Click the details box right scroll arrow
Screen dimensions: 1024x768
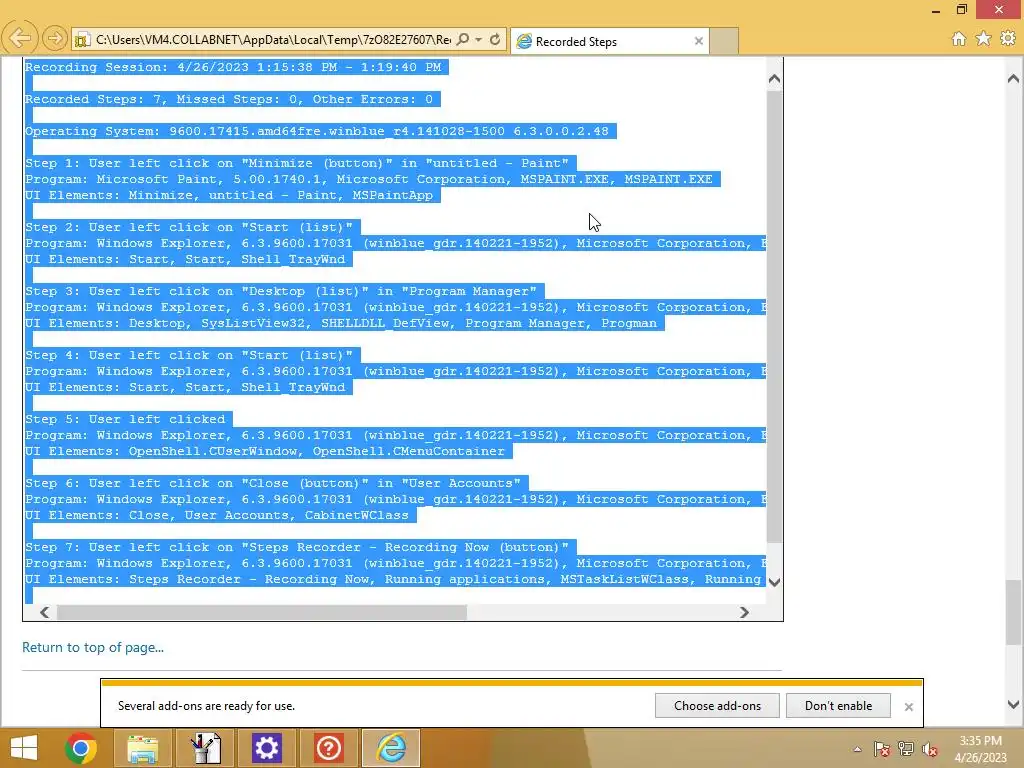[744, 613]
